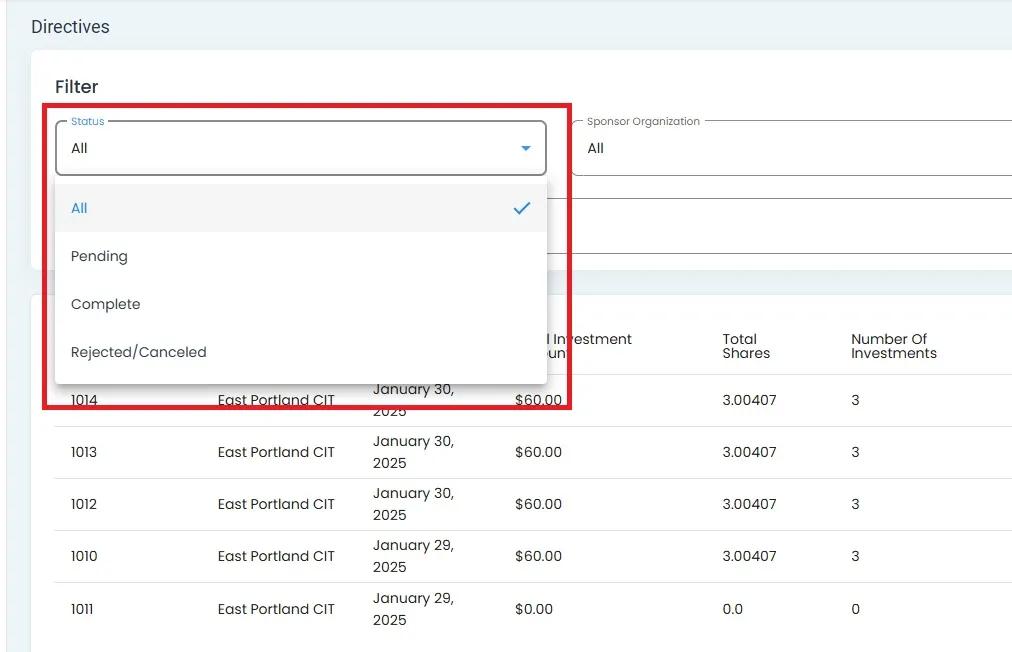
Task: Click the Status dropdown arrow icon
Action: [x=525, y=149]
